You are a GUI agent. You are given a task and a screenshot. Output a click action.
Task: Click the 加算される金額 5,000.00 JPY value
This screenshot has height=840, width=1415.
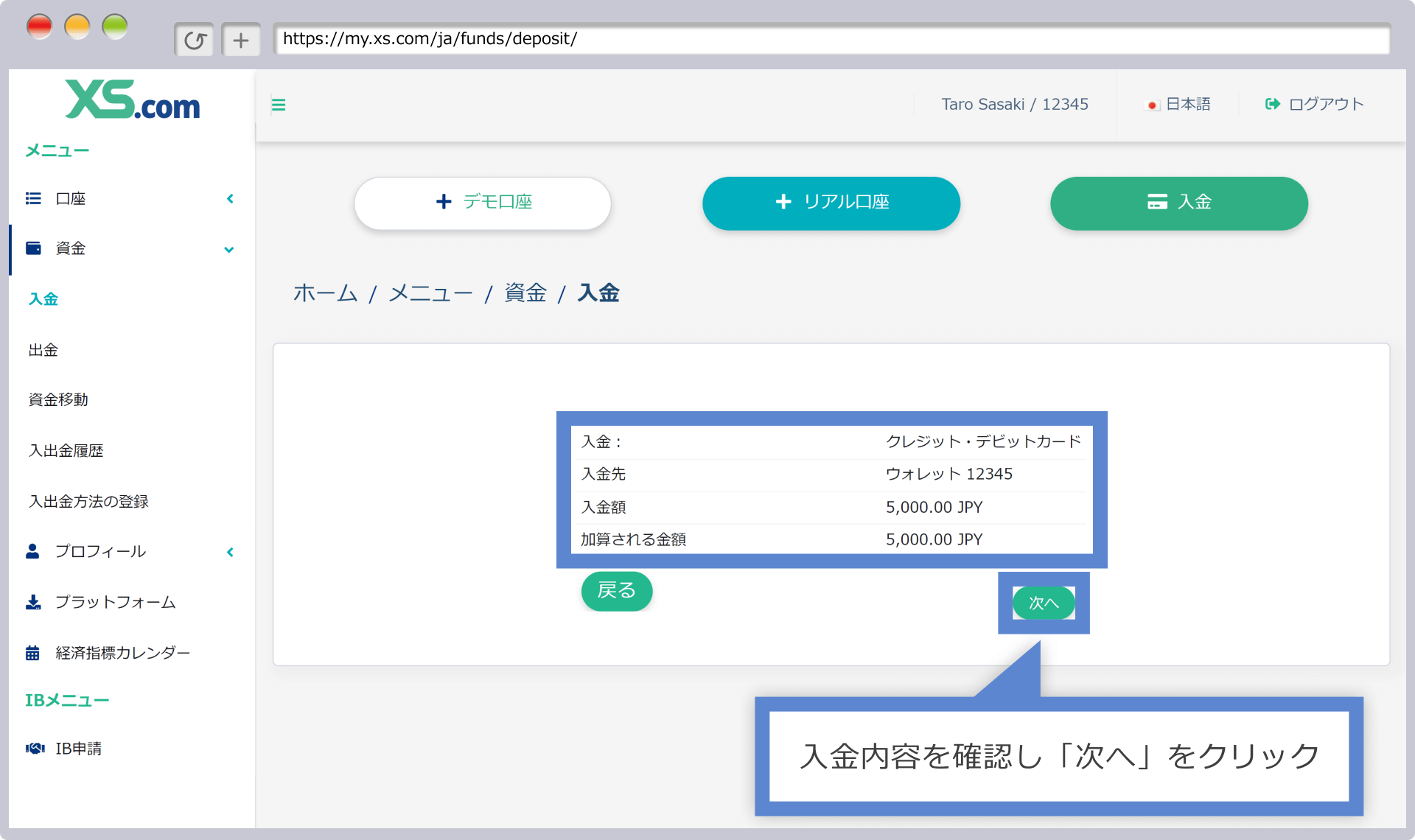(934, 539)
